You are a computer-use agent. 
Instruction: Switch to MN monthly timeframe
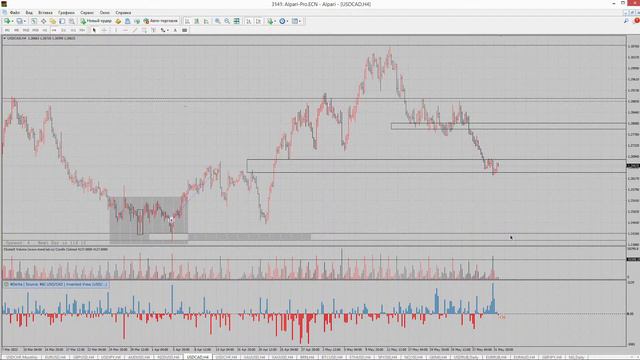[82, 30]
